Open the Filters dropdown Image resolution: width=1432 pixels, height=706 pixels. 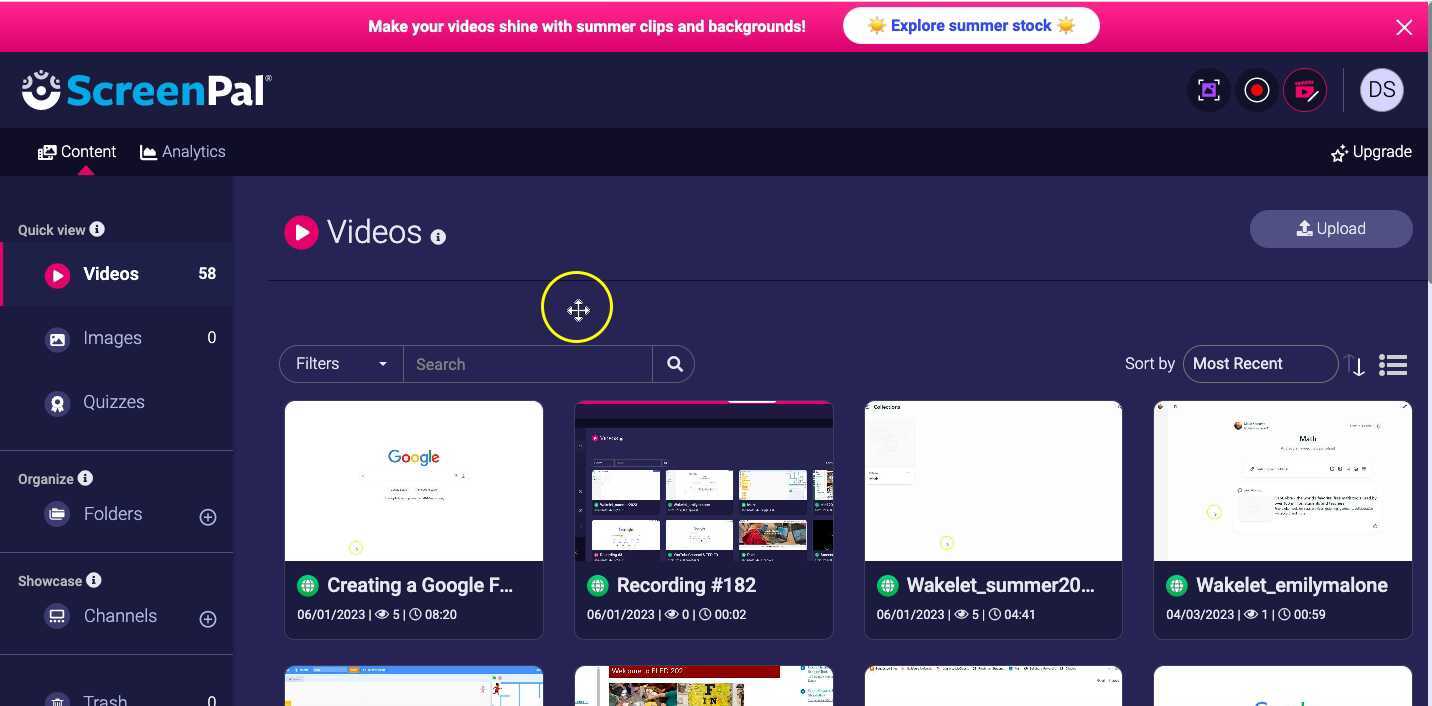click(340, 364)
